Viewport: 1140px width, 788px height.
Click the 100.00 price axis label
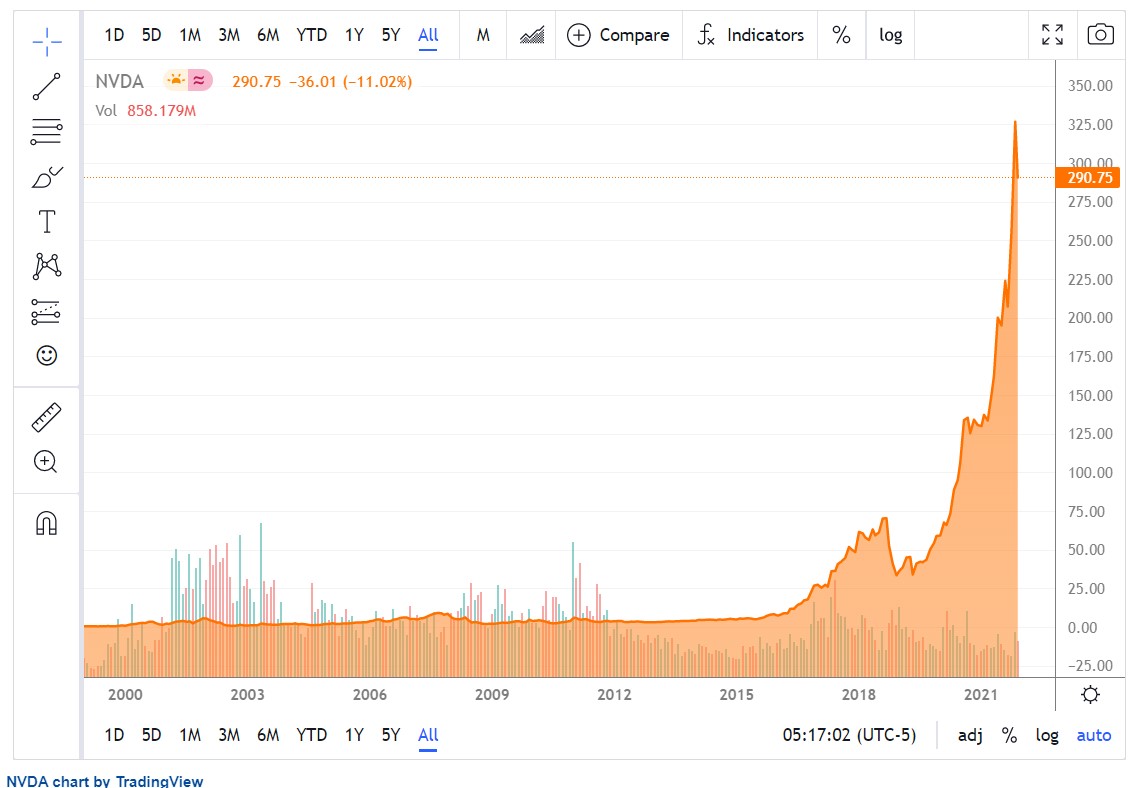[x=1090, y=473]
